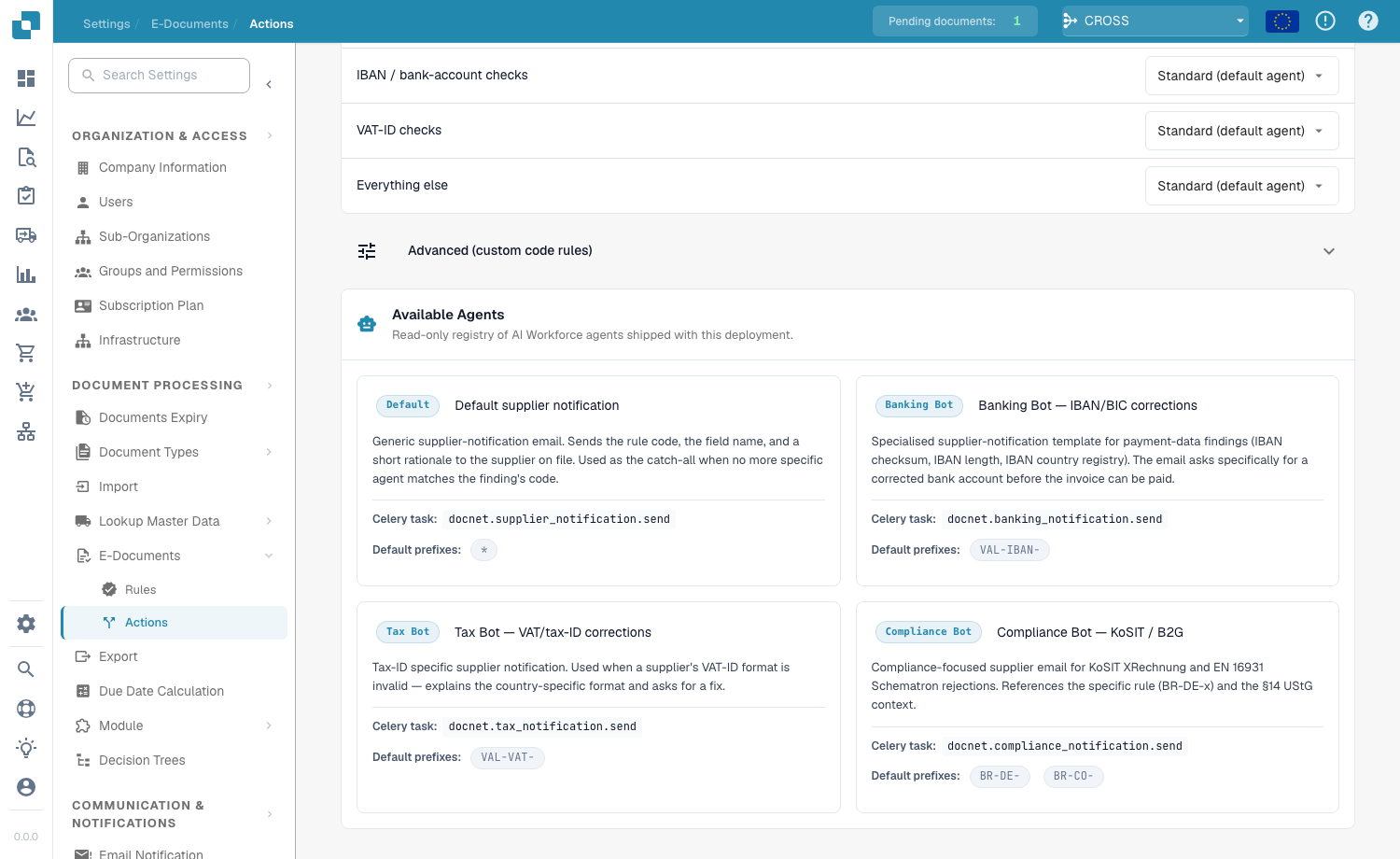The width and height of the screenshot is (1400, 859).
Task: Collapse the settings sidebar panel
Action: [269, 85]
